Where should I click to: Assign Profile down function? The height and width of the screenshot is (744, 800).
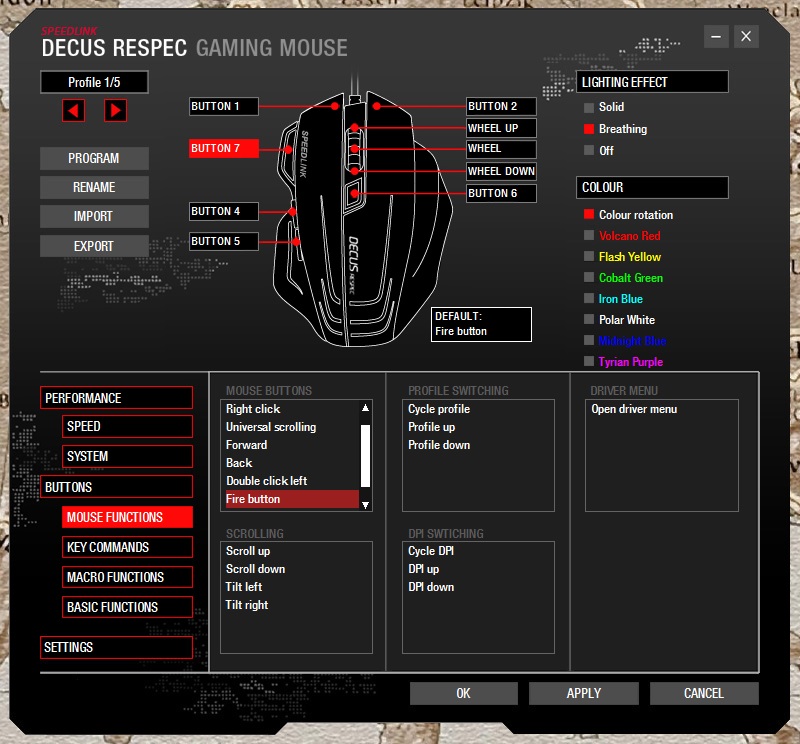pyautogui.click(x=439, y=445)
